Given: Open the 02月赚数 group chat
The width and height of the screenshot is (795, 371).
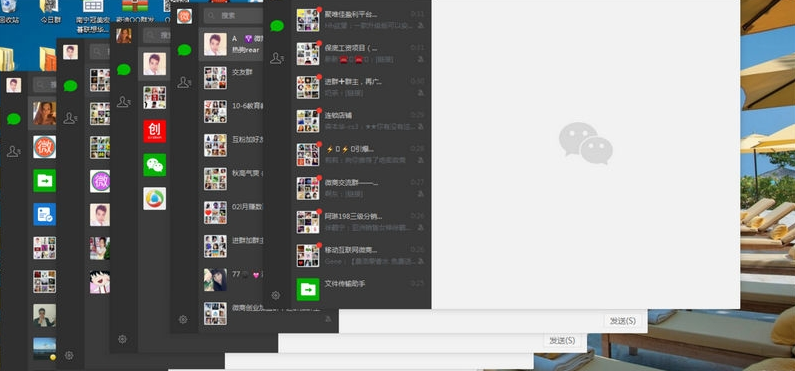Looking at the screenshot, I should click(x=231, y=212).
